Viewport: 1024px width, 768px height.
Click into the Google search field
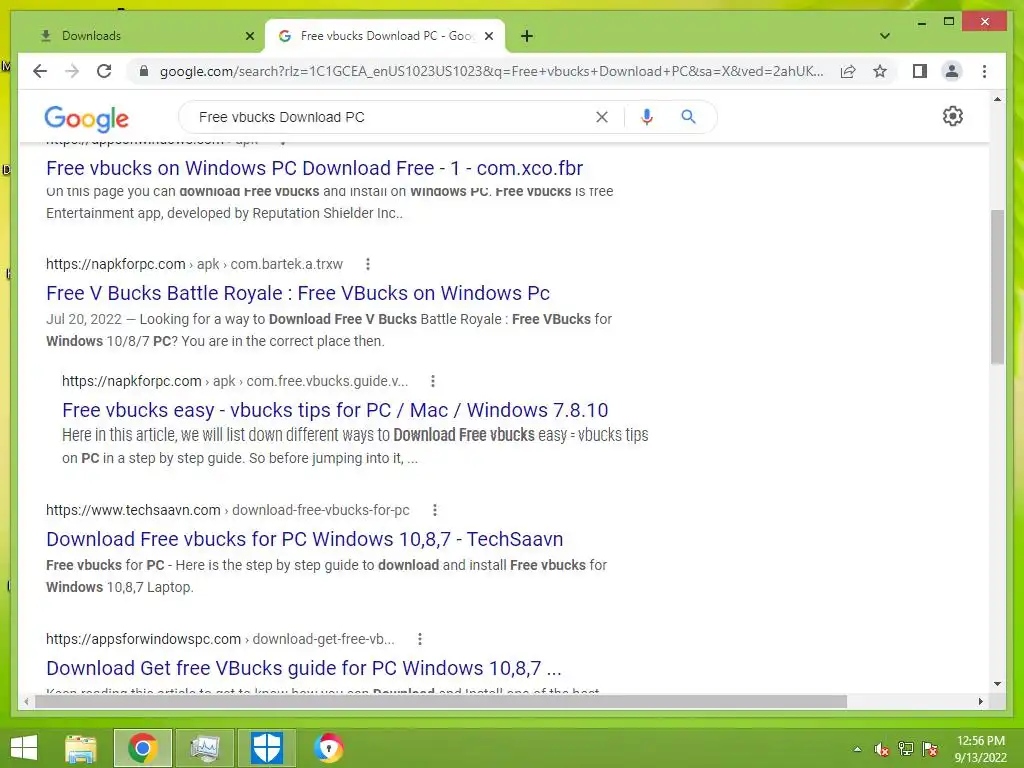click(x=392, y=117)
